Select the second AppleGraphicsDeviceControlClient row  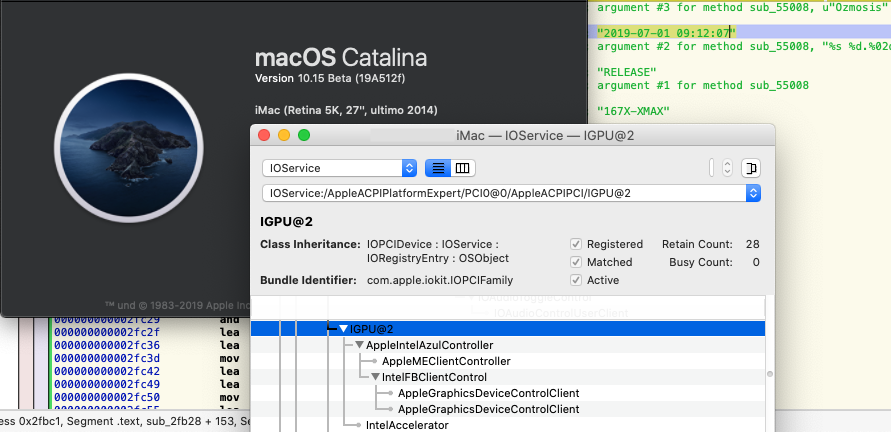508,409
